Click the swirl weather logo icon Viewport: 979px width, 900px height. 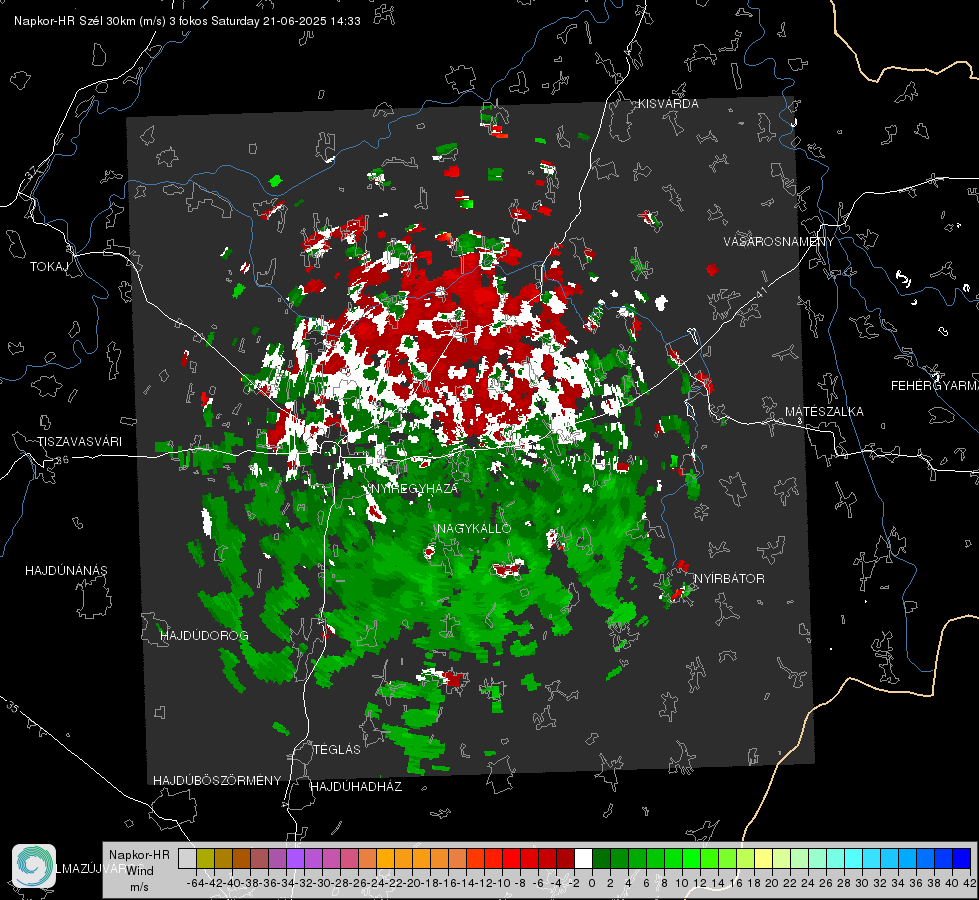coord(34,866)
